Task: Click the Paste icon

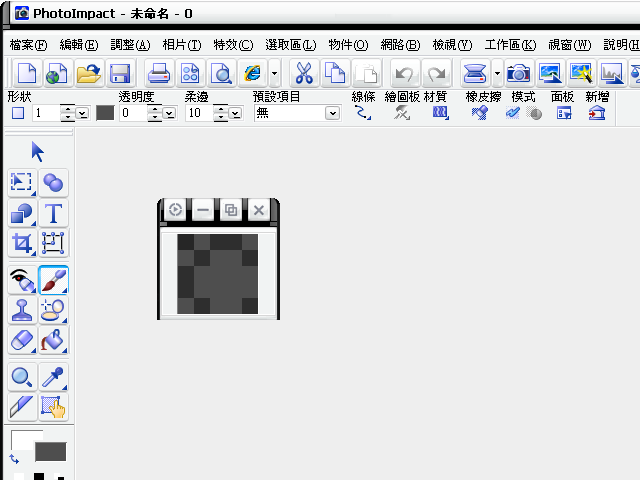Action: tap(367, 73)
